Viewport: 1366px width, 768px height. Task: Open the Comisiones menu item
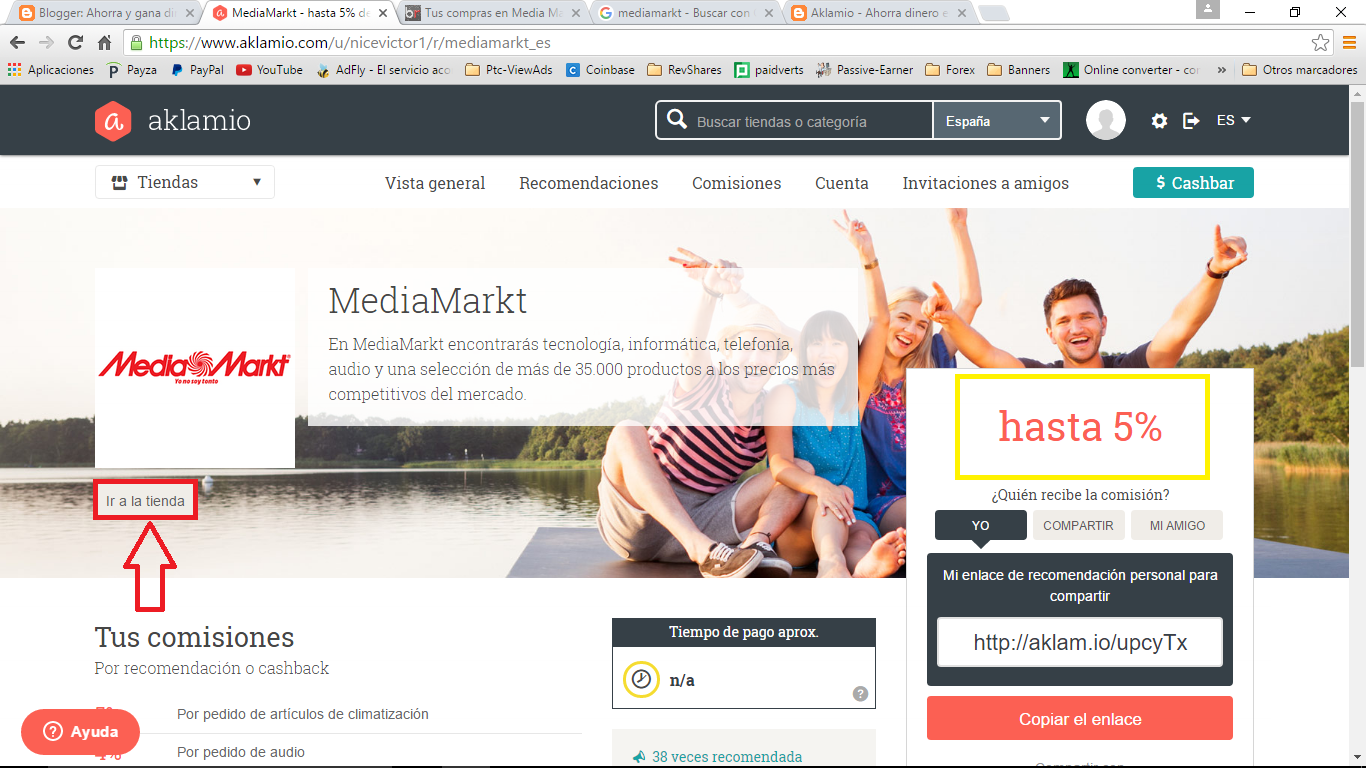(x=737, y=183)
